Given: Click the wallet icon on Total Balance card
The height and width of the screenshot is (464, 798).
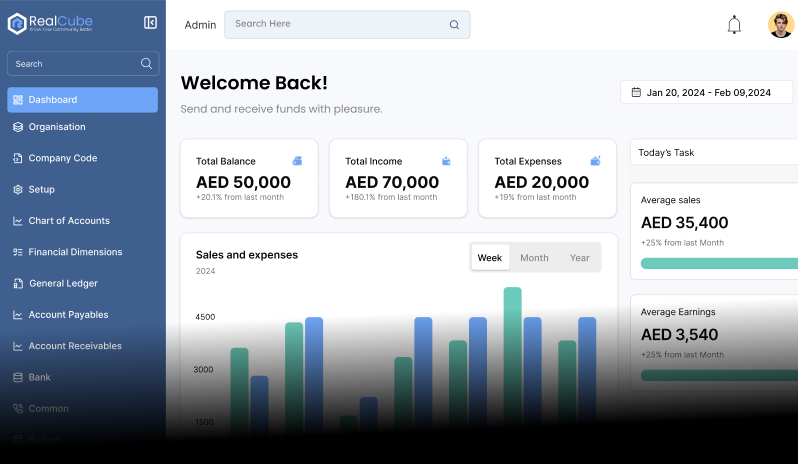Looking at the screenshot, I should click(297, 161).
